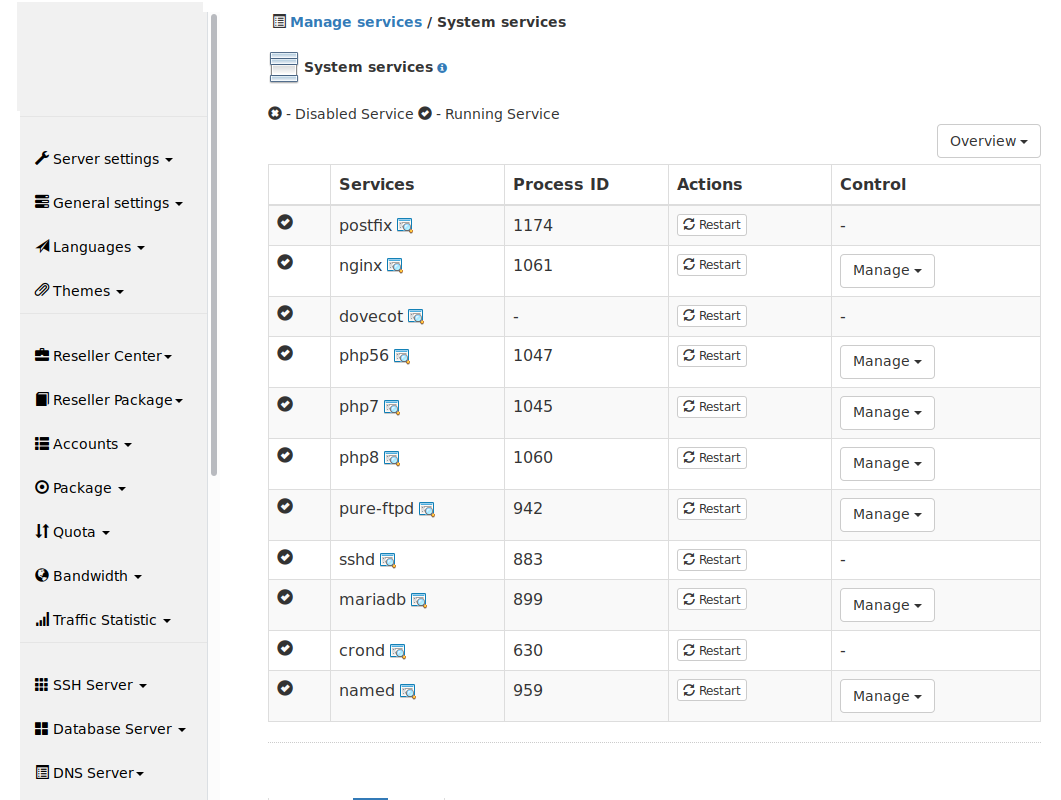Image resolution: width=1061 pixels, height=800 pixels.
Task: Restart the postfix service
Action: tap(712, 225)
